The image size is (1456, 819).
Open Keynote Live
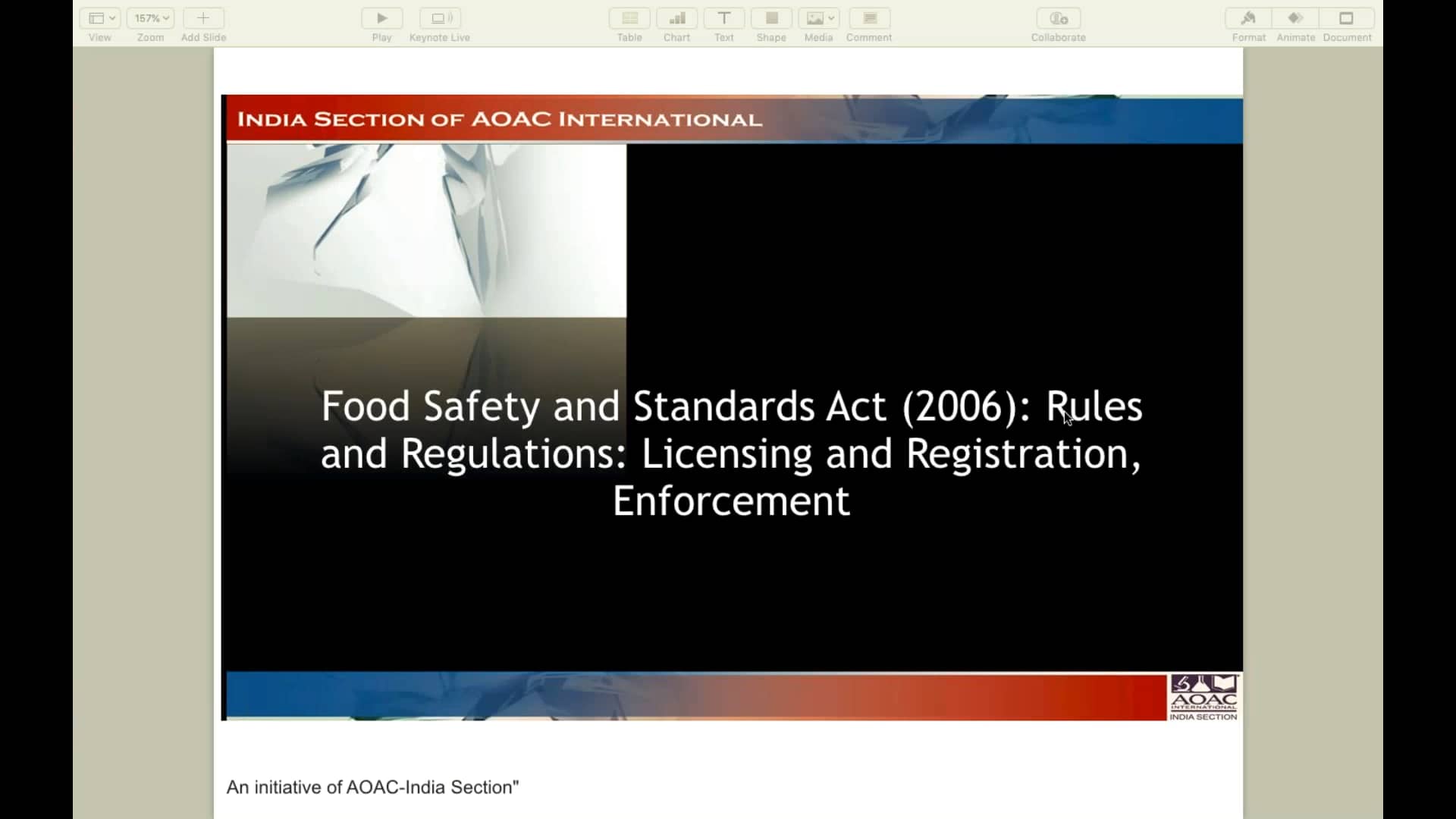pyautogui.click(x=440, y=18)
